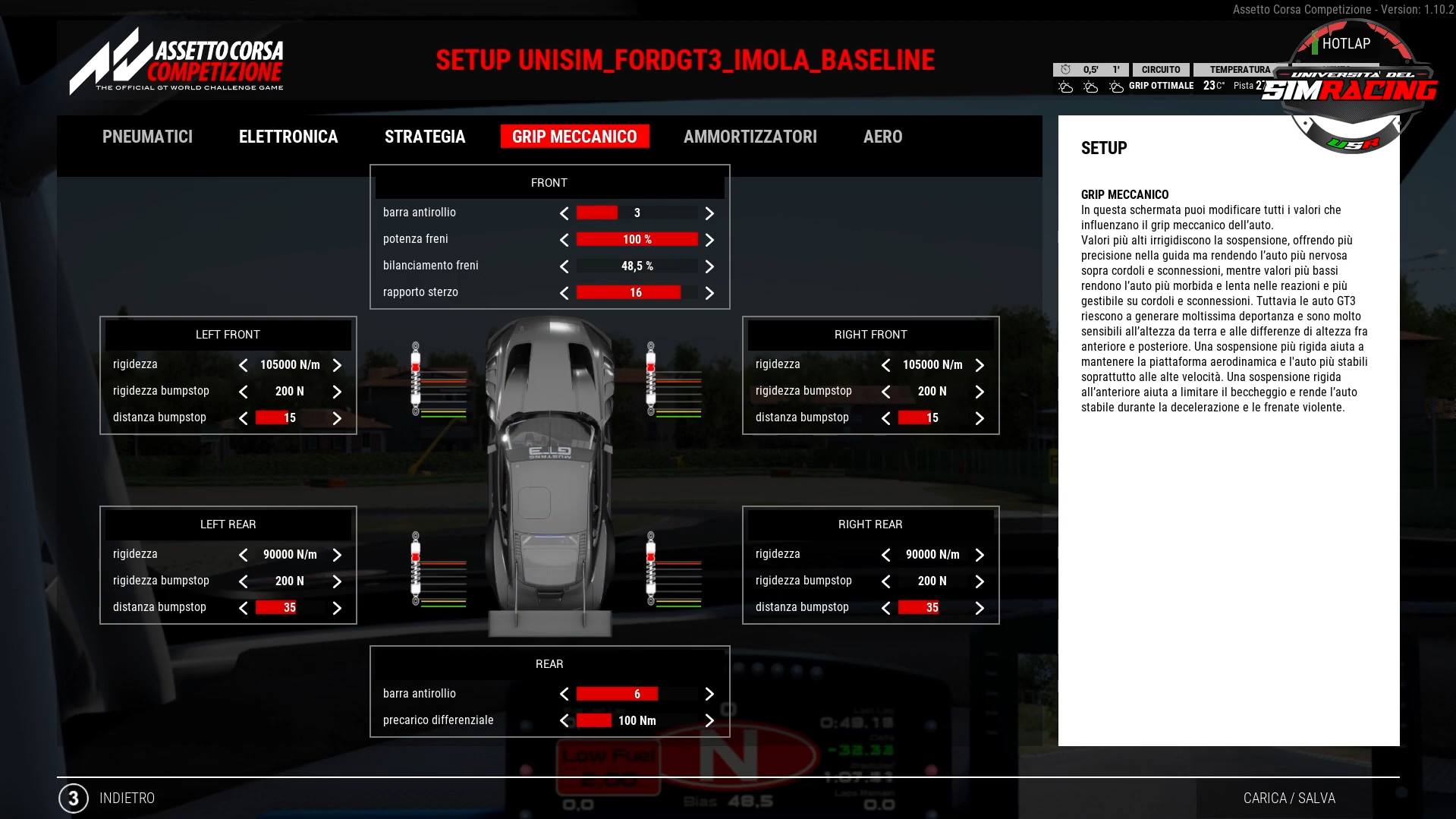Screen dimensions: 1456x819
Task: Switch to the Ammortizzatori tab
Action: pos(750,137)
